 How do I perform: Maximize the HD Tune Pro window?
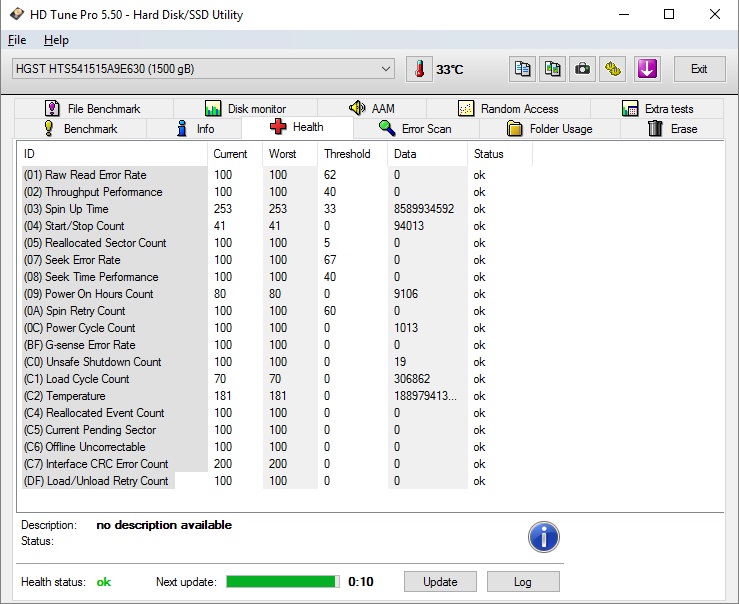tap(669, 14)
